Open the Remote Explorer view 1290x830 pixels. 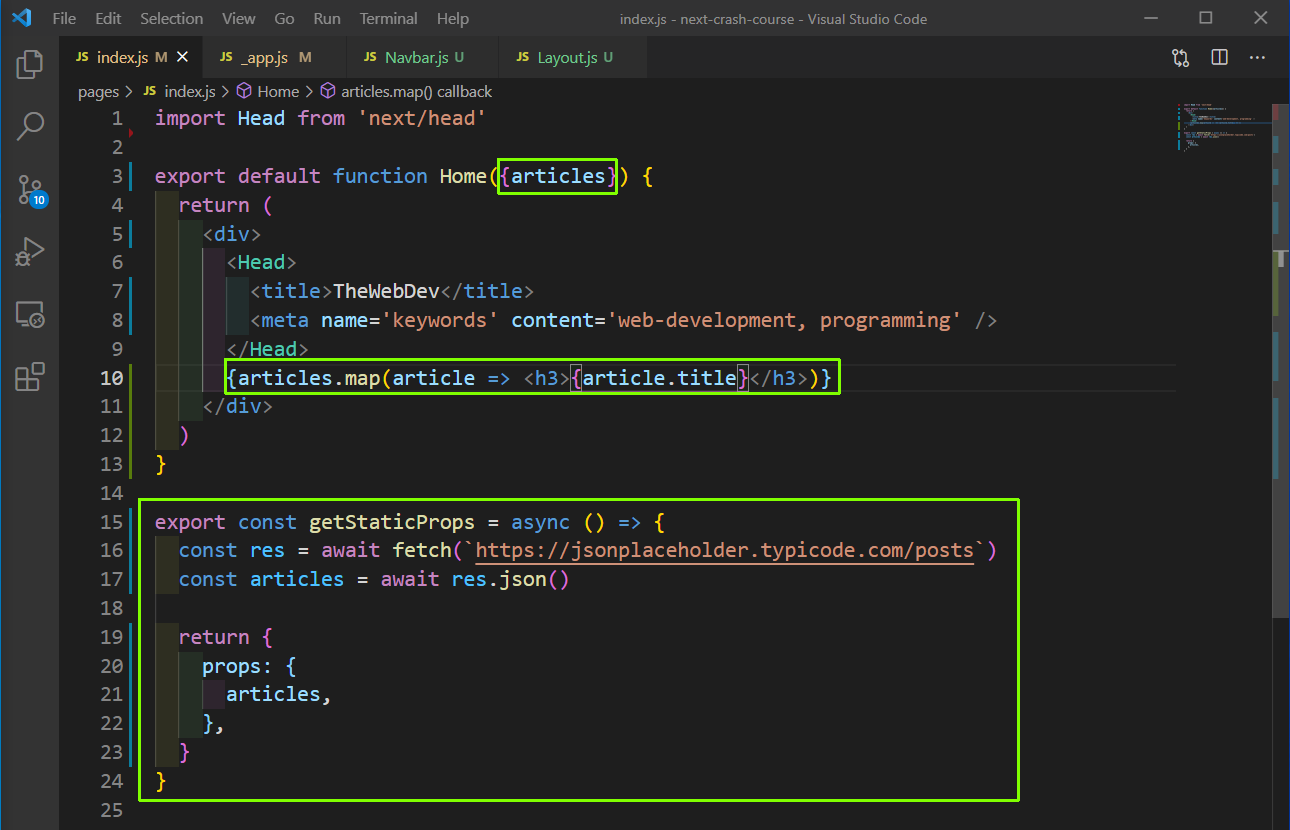click(x=30, y=314)
